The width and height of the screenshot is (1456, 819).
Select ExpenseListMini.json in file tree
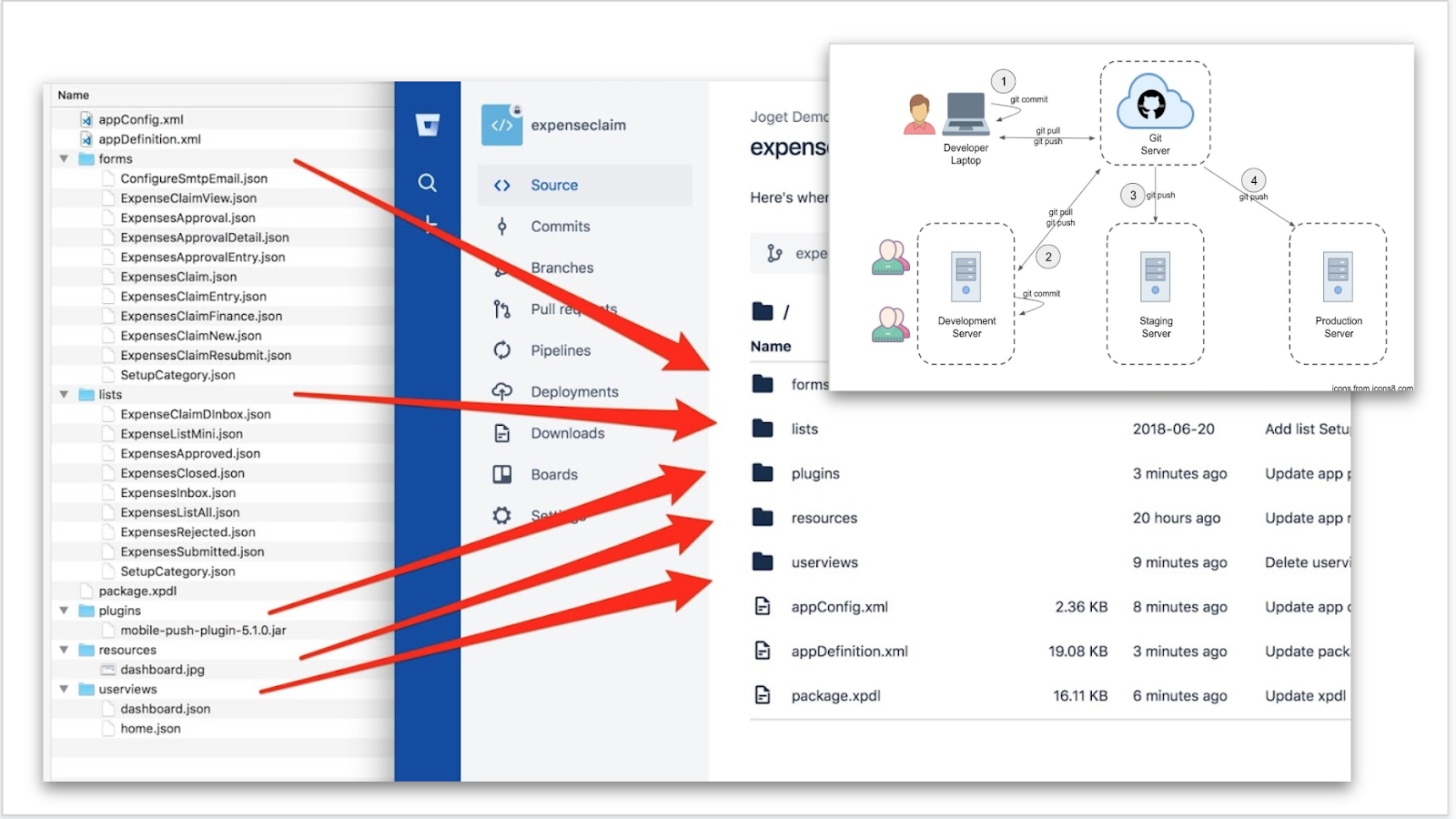coord(181,434)
